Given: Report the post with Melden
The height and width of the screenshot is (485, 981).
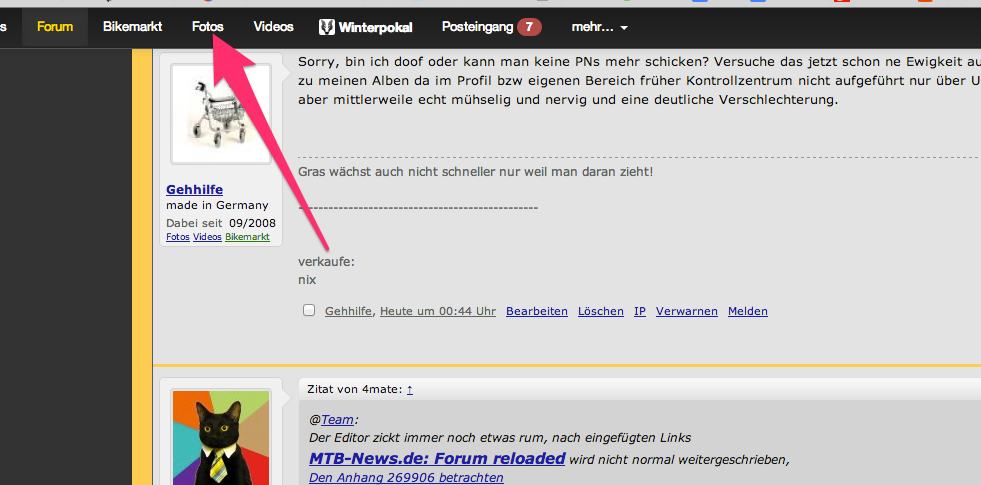Looking at the screenshot, I should 747,311.
